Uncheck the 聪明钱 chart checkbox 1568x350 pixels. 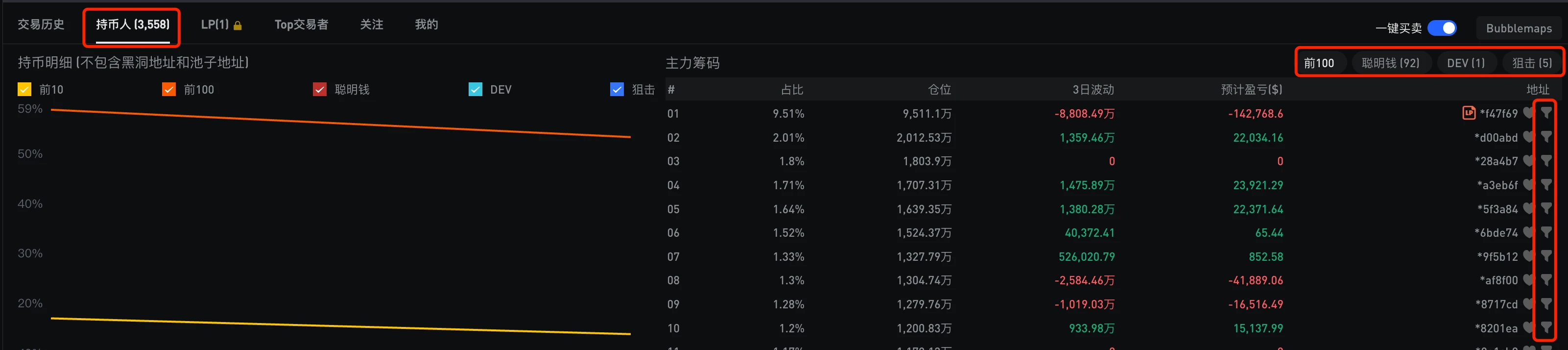(320, 90)
